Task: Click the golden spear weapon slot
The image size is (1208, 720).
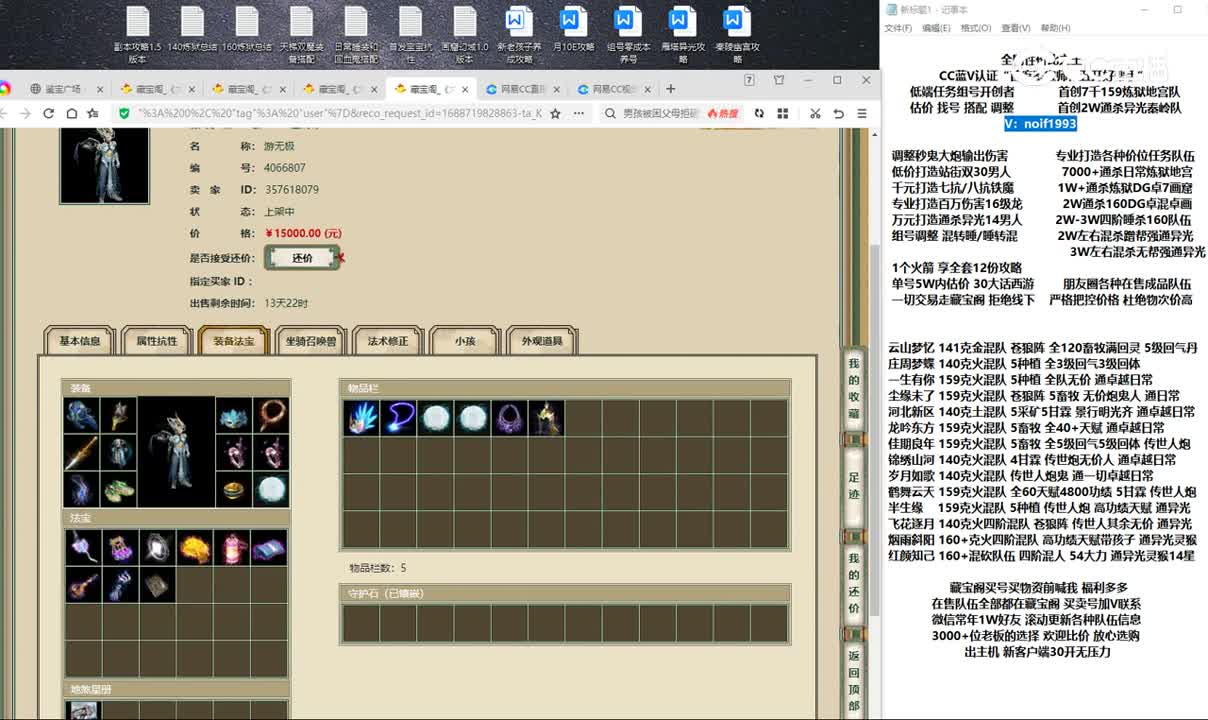Action: [x=82, y=453]
